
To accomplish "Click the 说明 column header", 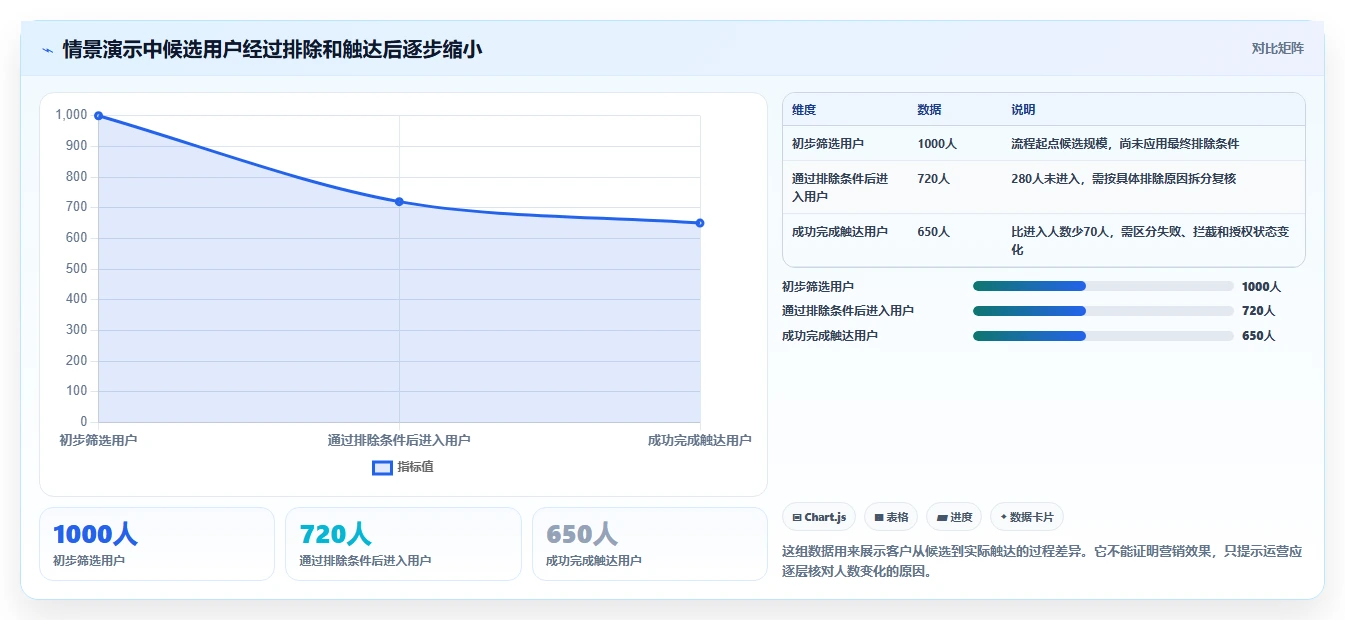I will pyautogui.click(x=1023, y=110).
